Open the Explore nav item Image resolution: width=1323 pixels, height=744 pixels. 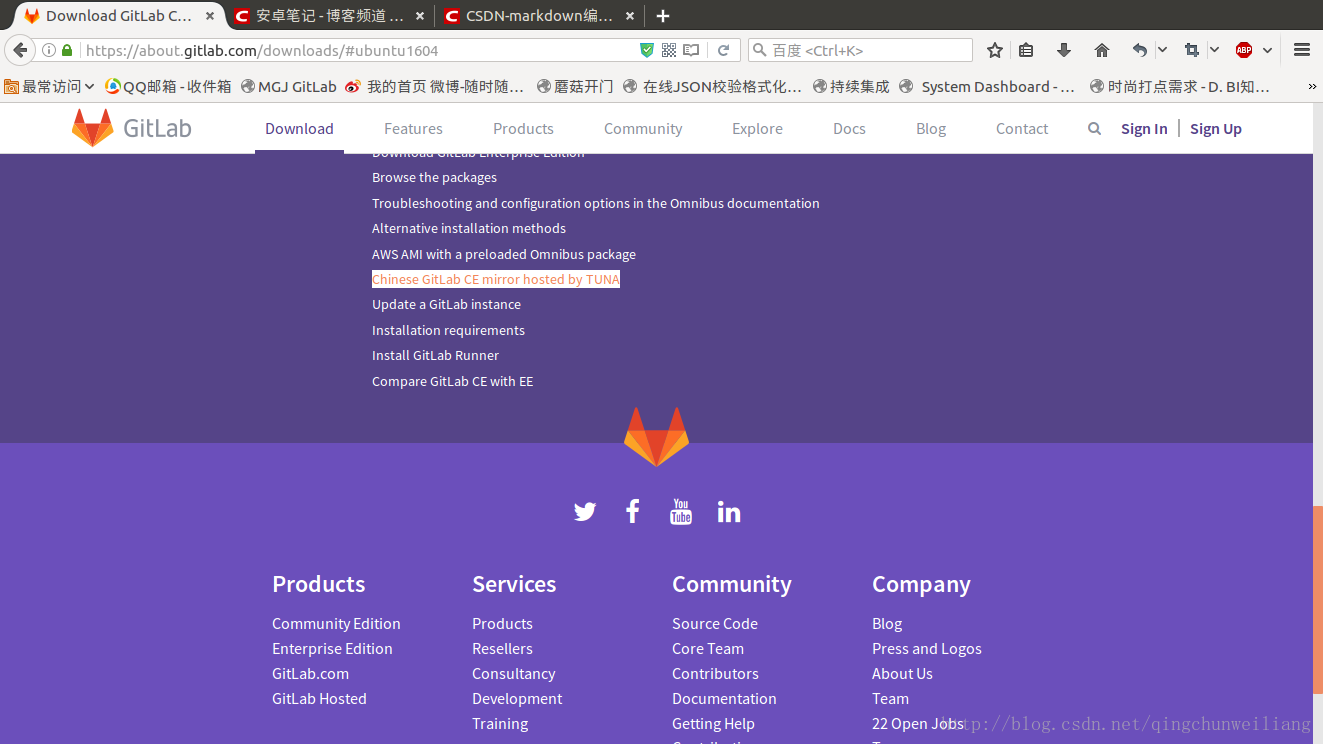pyautogui.click(x=757, y=128)
